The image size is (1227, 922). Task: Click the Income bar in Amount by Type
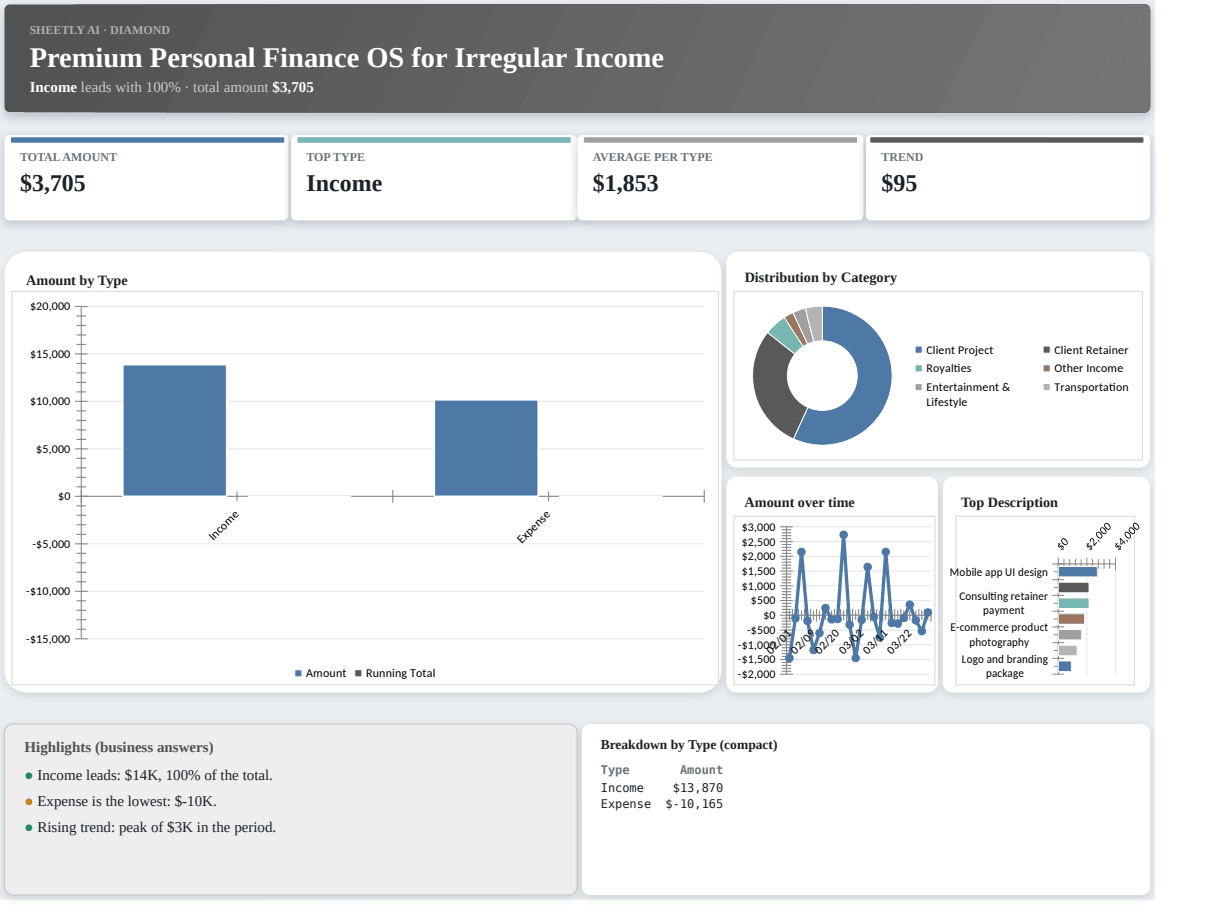point(175,430)
